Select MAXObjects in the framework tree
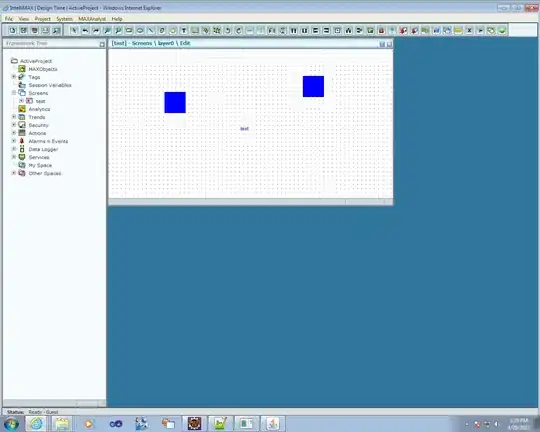 43,69
